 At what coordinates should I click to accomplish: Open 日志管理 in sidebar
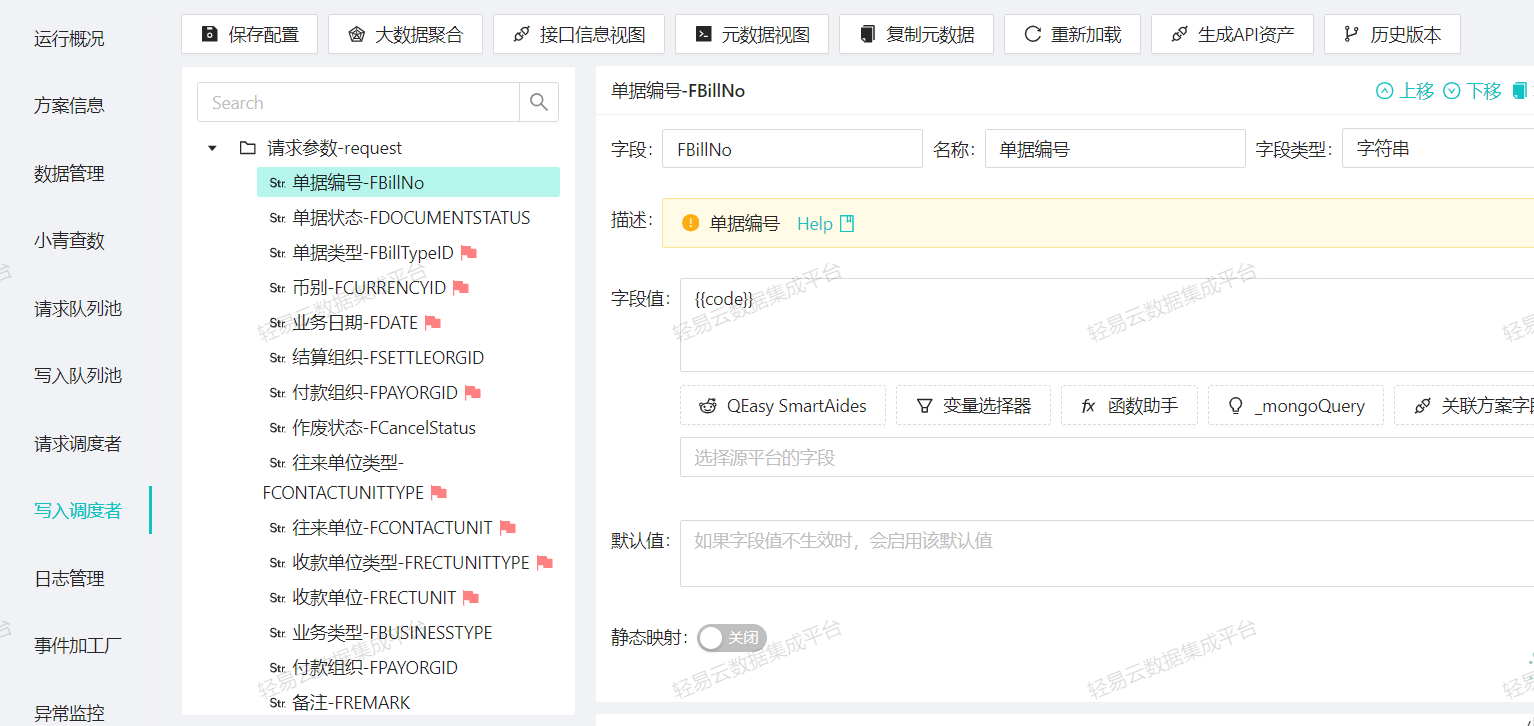(69, 578)
